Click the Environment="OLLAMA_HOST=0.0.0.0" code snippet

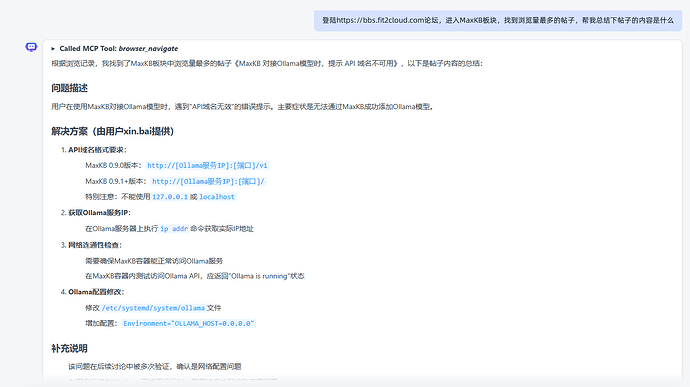pos(188,324)
